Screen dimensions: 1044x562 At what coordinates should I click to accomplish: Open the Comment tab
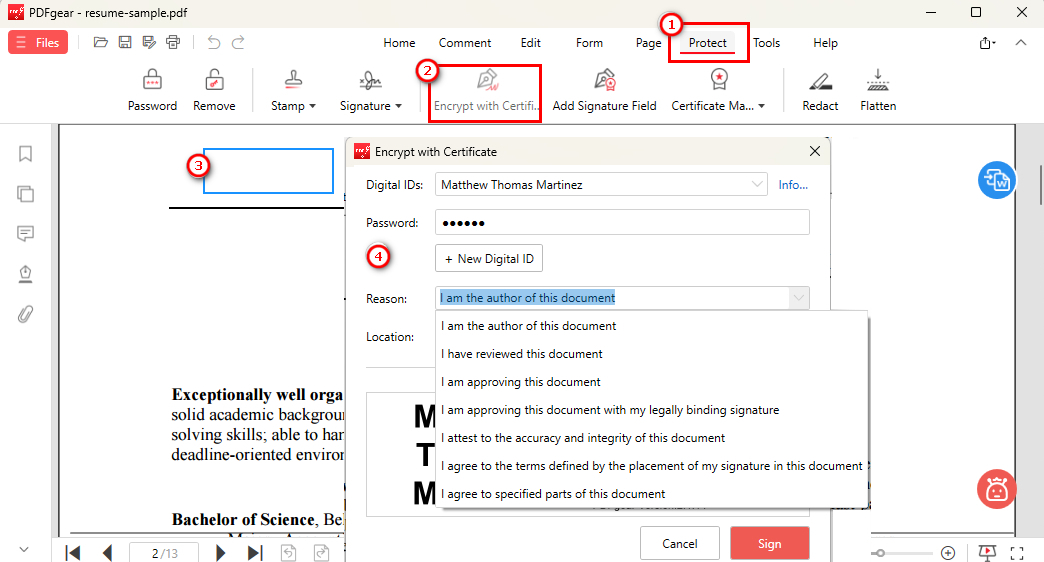(x=465, y=43)
